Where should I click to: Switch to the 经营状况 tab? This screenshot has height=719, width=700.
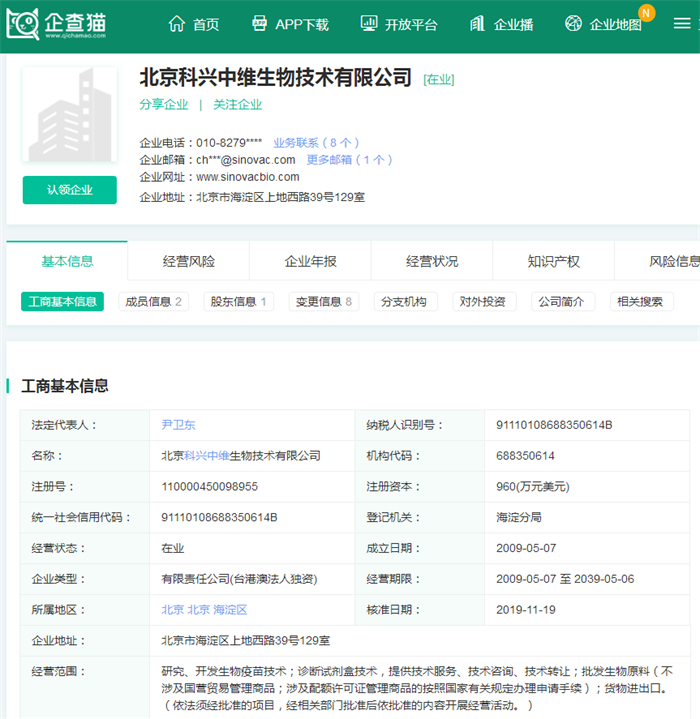pyautogui.click(x=432, y=261)
